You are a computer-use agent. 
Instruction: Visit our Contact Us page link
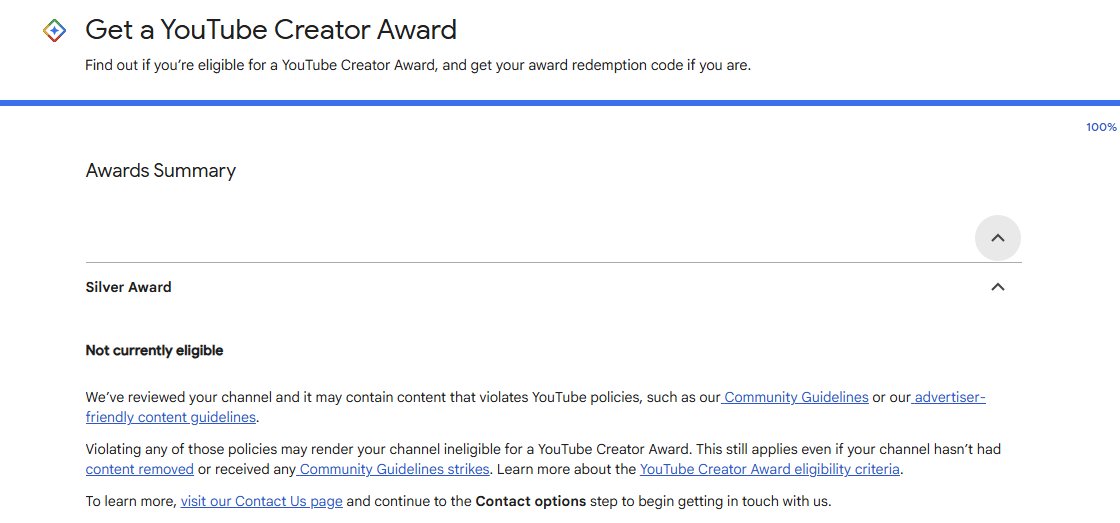[x=261, y=502]
